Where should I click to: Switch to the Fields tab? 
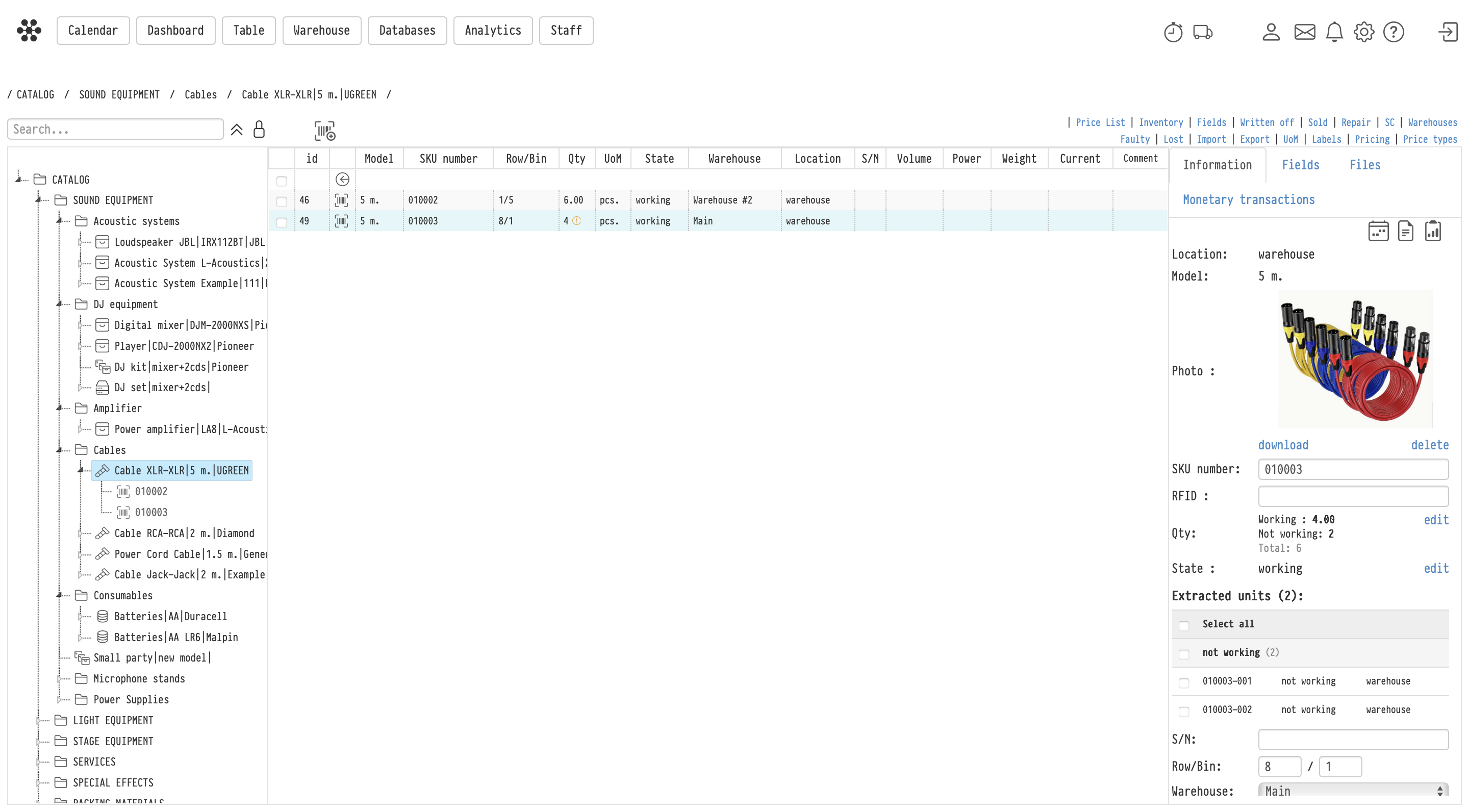[x=1300, y=165]
